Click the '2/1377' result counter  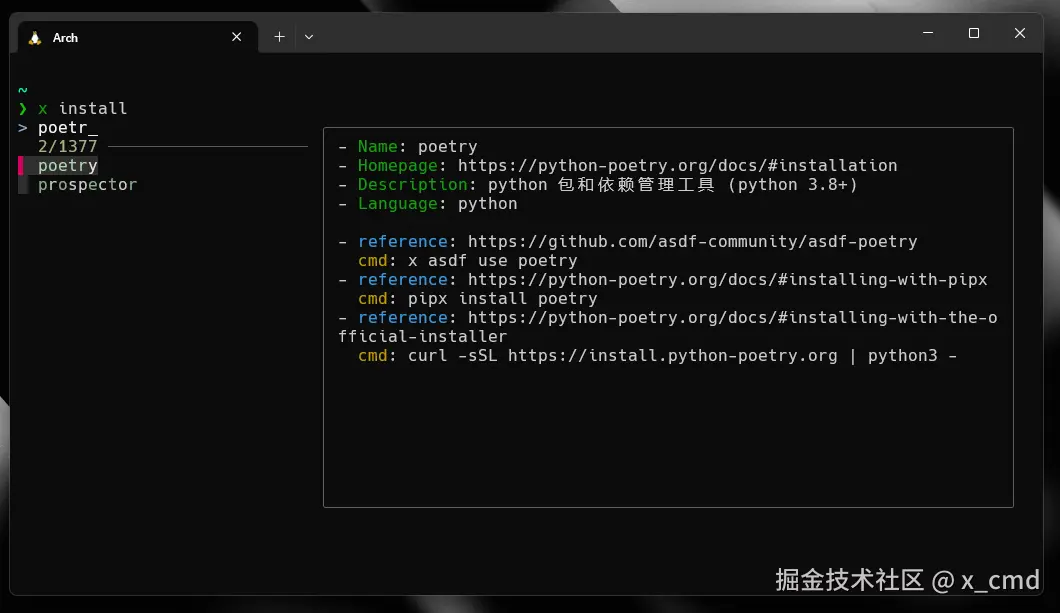click(68, 147)
